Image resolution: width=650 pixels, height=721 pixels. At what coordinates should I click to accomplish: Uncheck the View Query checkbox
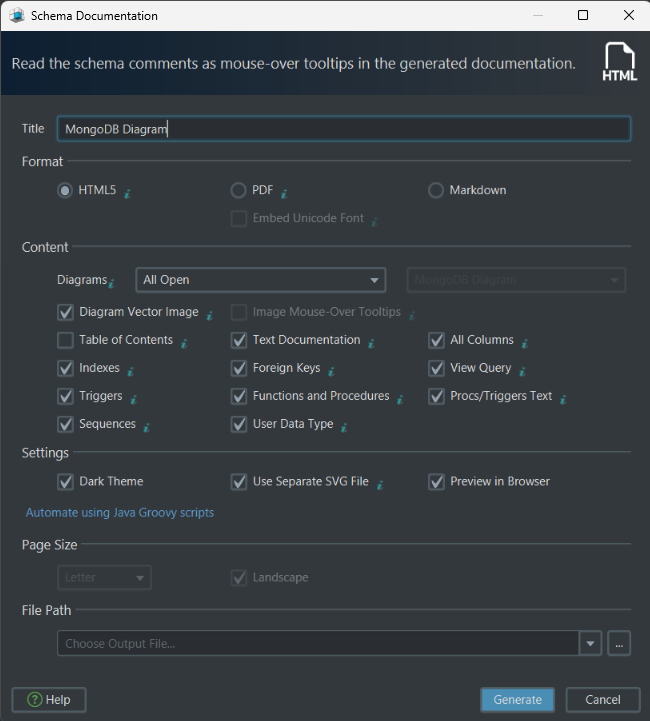436,368
